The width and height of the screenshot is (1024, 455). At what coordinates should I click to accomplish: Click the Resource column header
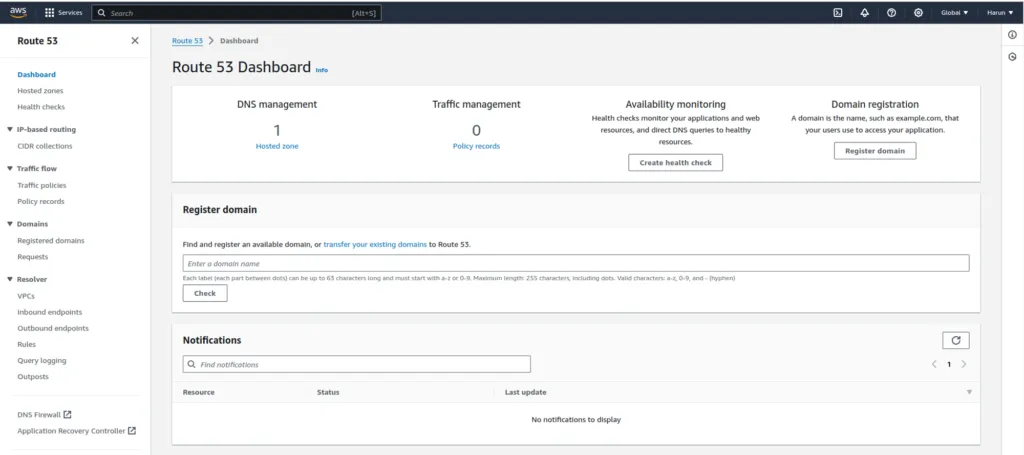199,392
